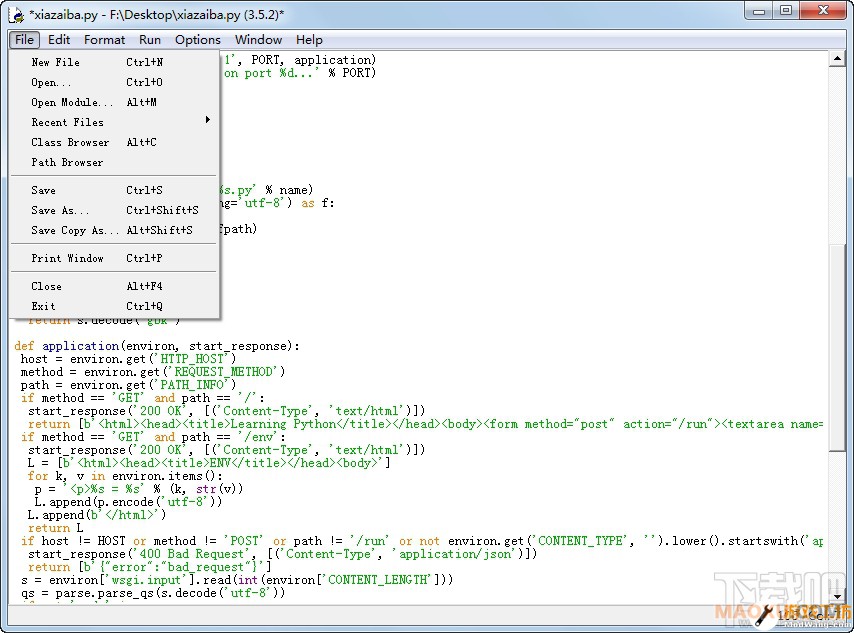The image size is (854, 633).
Task: Click the 'REQUEST_METHOD' string
Action: (223, 372)
